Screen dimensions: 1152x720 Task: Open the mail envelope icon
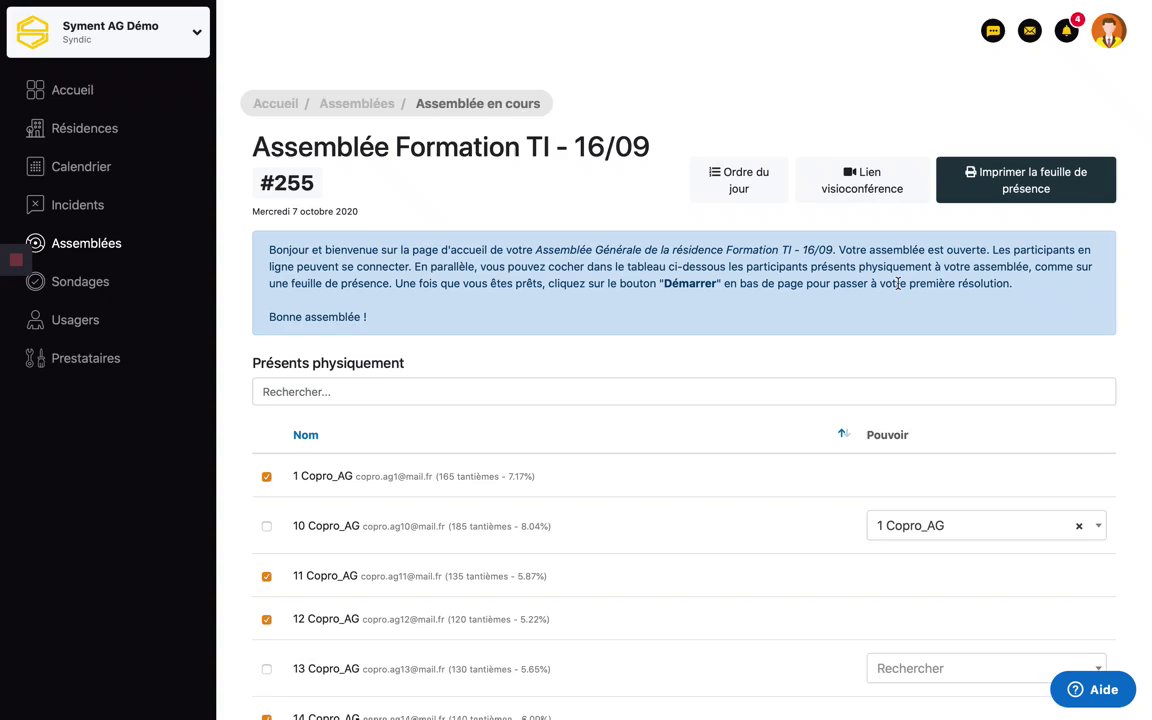tap(1029, 31)
